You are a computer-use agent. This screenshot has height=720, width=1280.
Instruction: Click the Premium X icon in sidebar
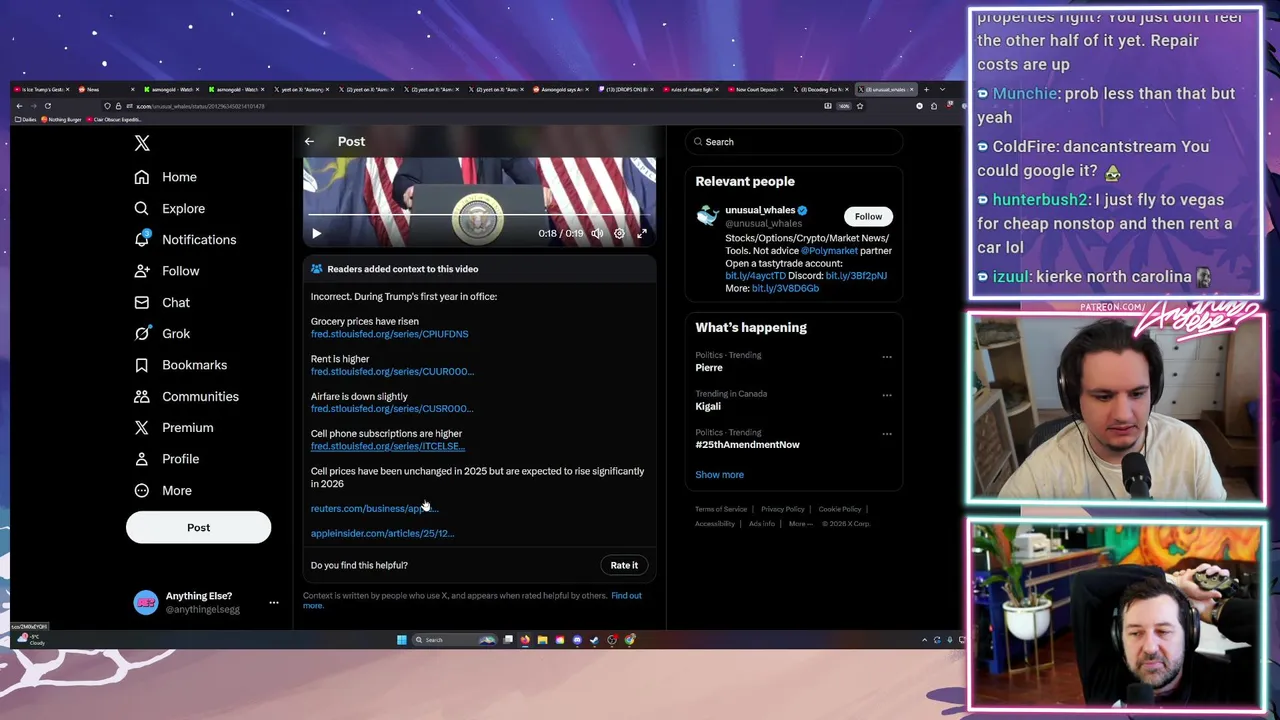click(142, 428)
